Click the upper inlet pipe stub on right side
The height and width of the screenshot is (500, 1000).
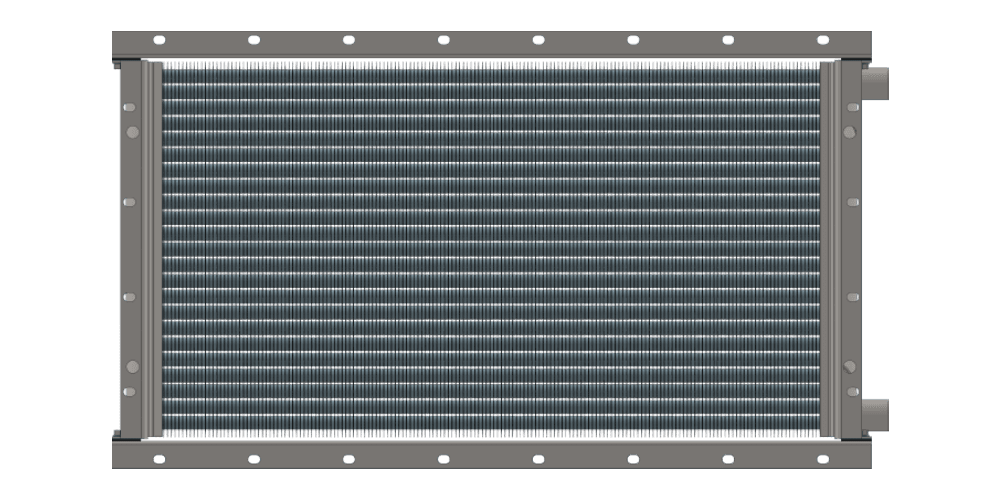[874, 84]
